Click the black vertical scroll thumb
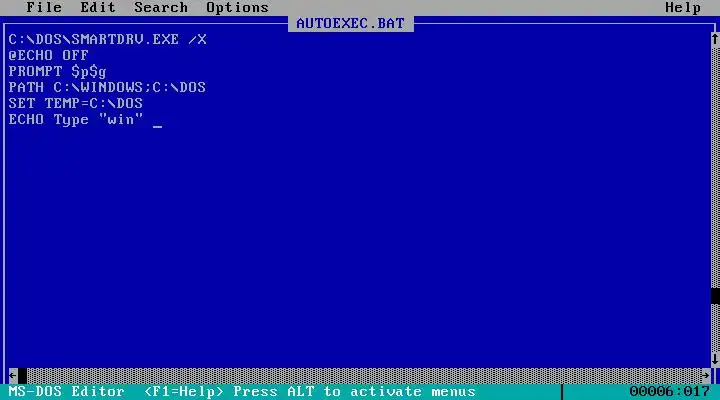The height and width of the screenshot is (400, 720). click(x=715, y=295)
